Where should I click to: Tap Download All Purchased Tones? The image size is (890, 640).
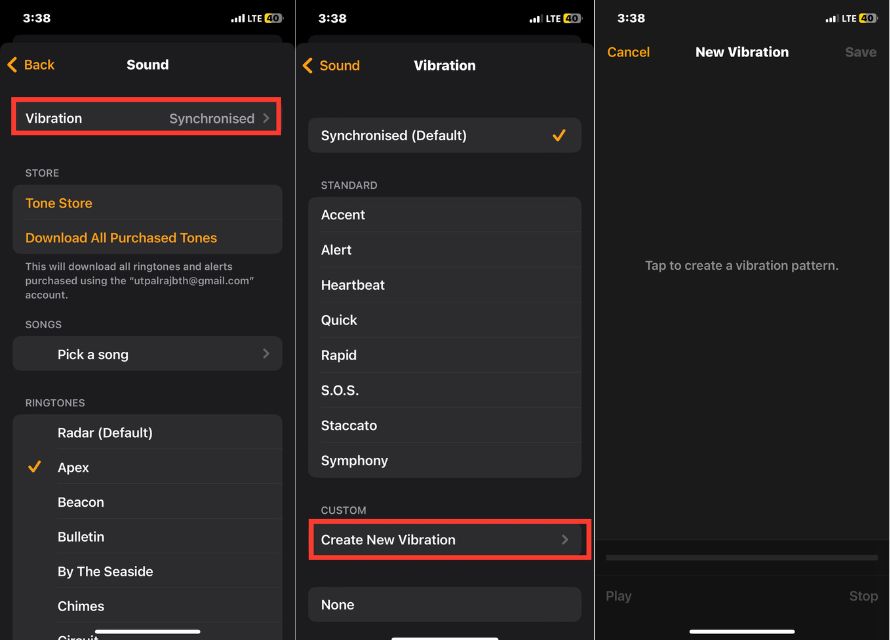point(121,238)
